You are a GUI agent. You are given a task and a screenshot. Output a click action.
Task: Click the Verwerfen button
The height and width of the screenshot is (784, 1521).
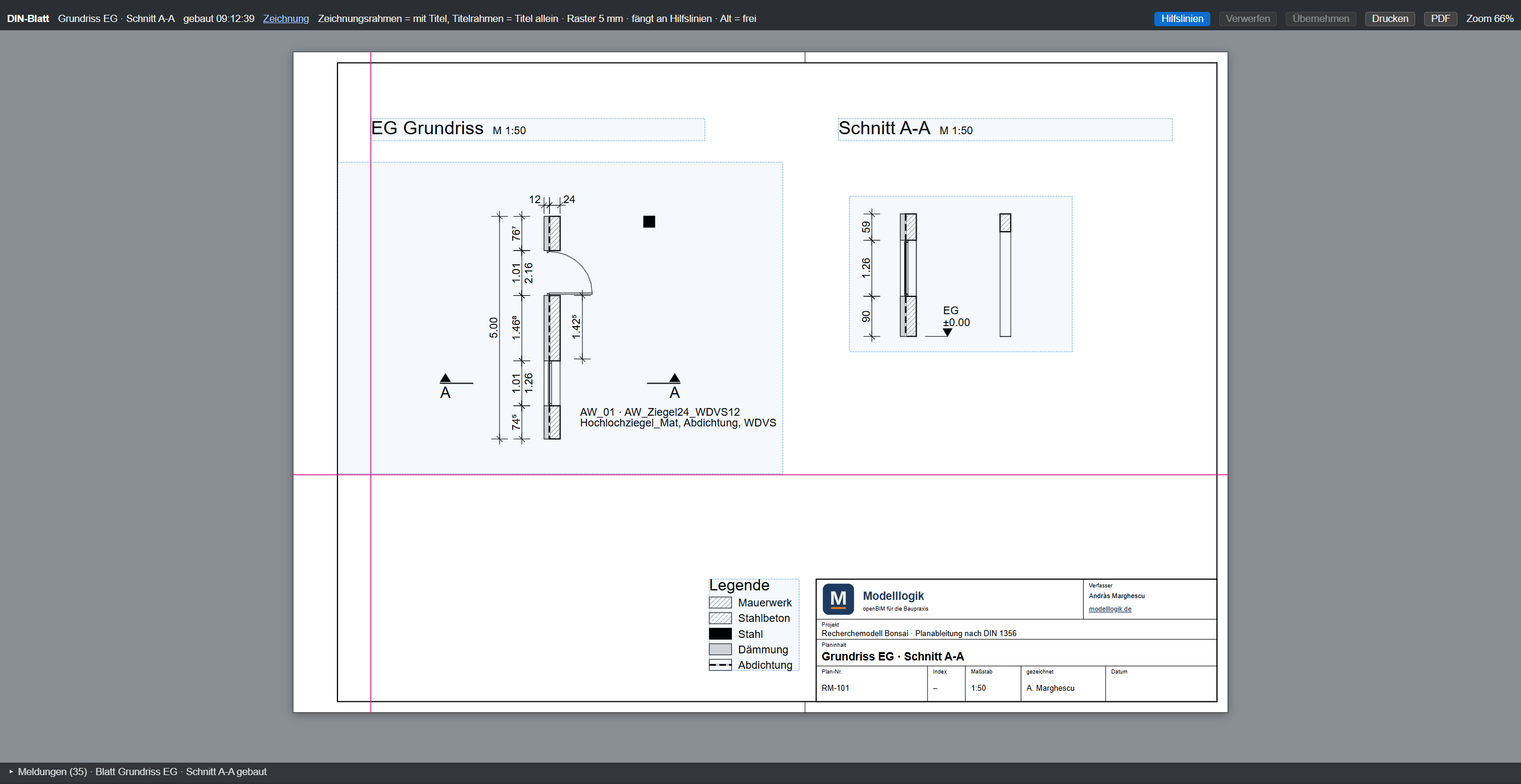click(1247, 18)
